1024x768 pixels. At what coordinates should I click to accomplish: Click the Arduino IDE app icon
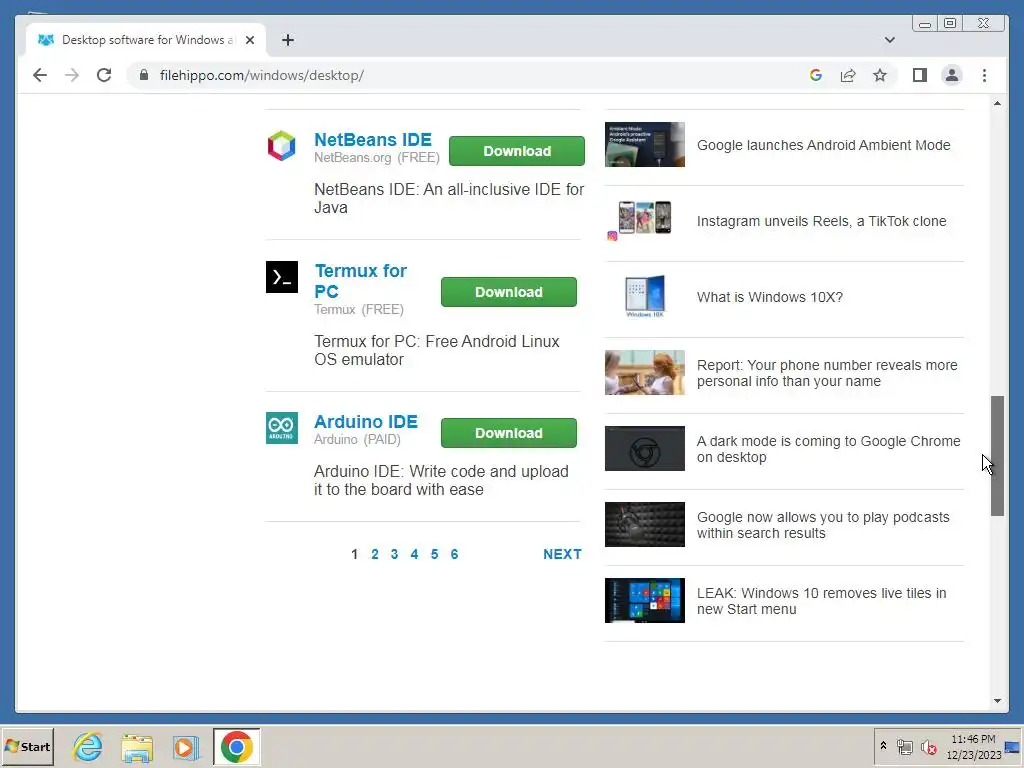point(281,428)
